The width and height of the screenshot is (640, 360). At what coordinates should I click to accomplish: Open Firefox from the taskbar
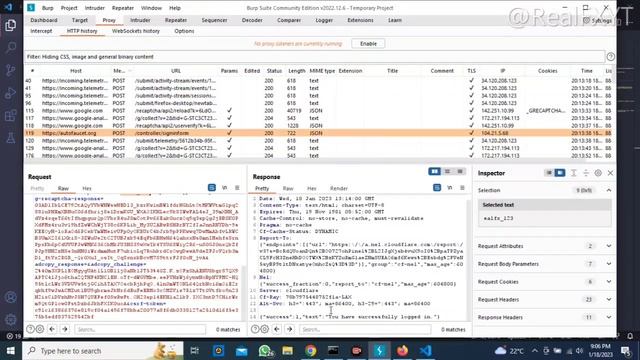tap(402, 351)
